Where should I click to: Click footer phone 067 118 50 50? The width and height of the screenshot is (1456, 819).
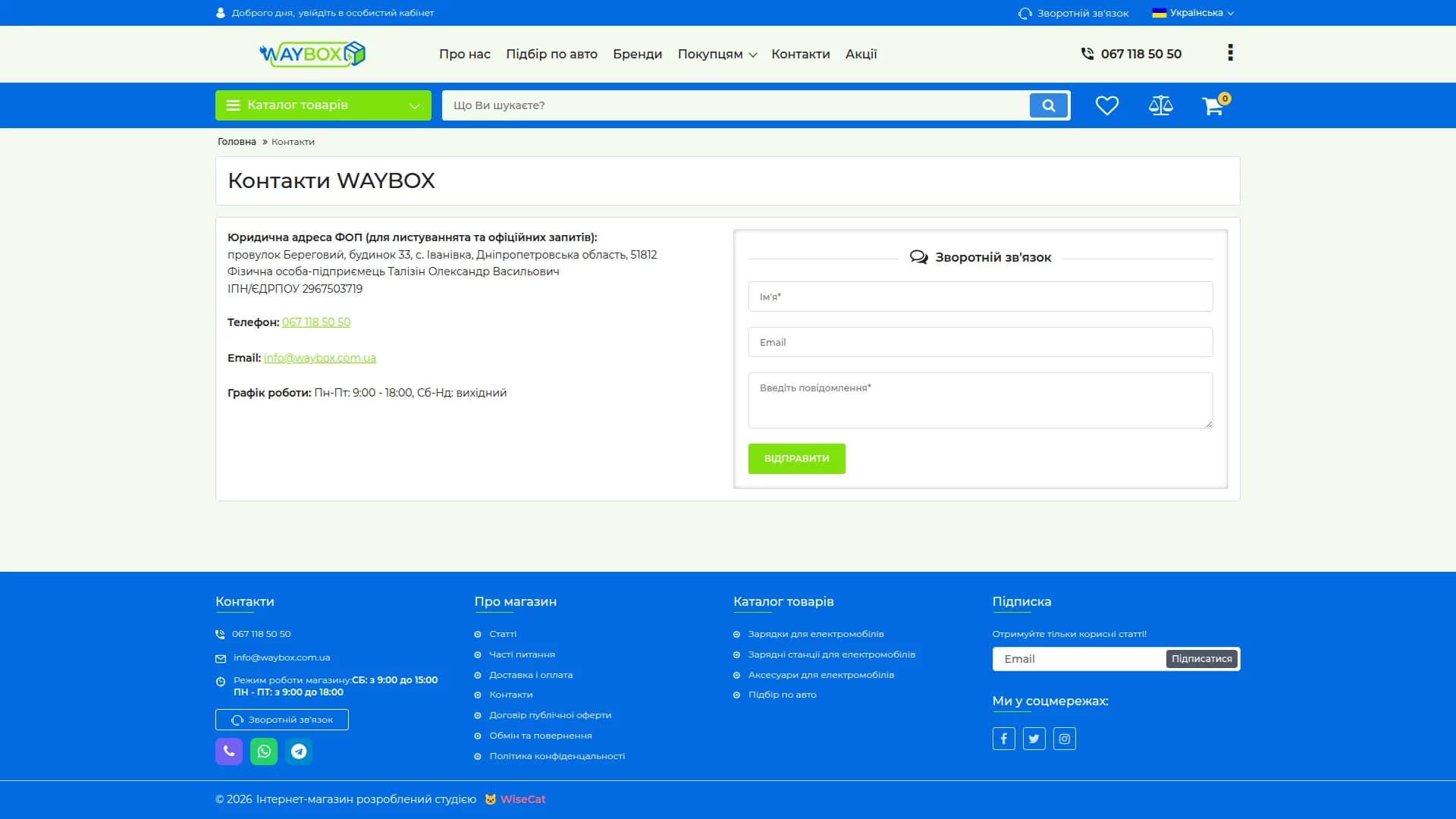click(262, 634)
